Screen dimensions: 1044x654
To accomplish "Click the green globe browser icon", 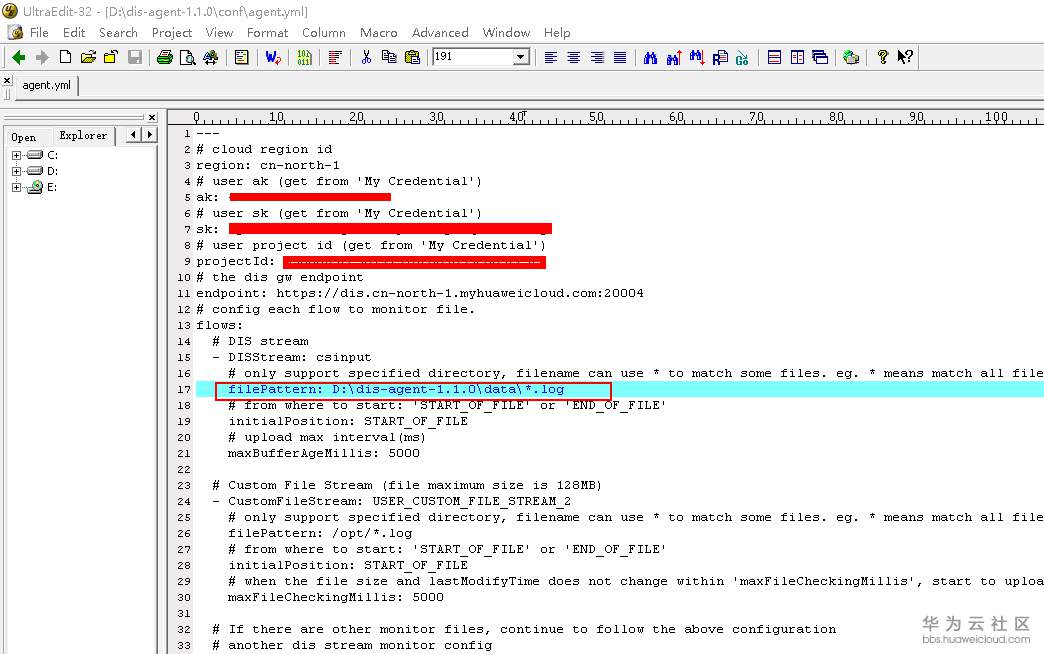I will pyautogui.click(x=851, y=57).
